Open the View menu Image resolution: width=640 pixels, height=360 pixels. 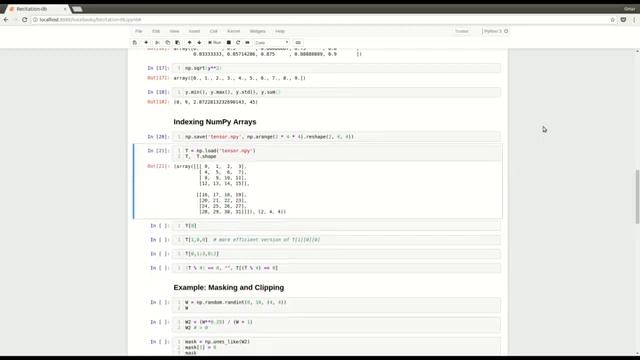pos(174,31)
